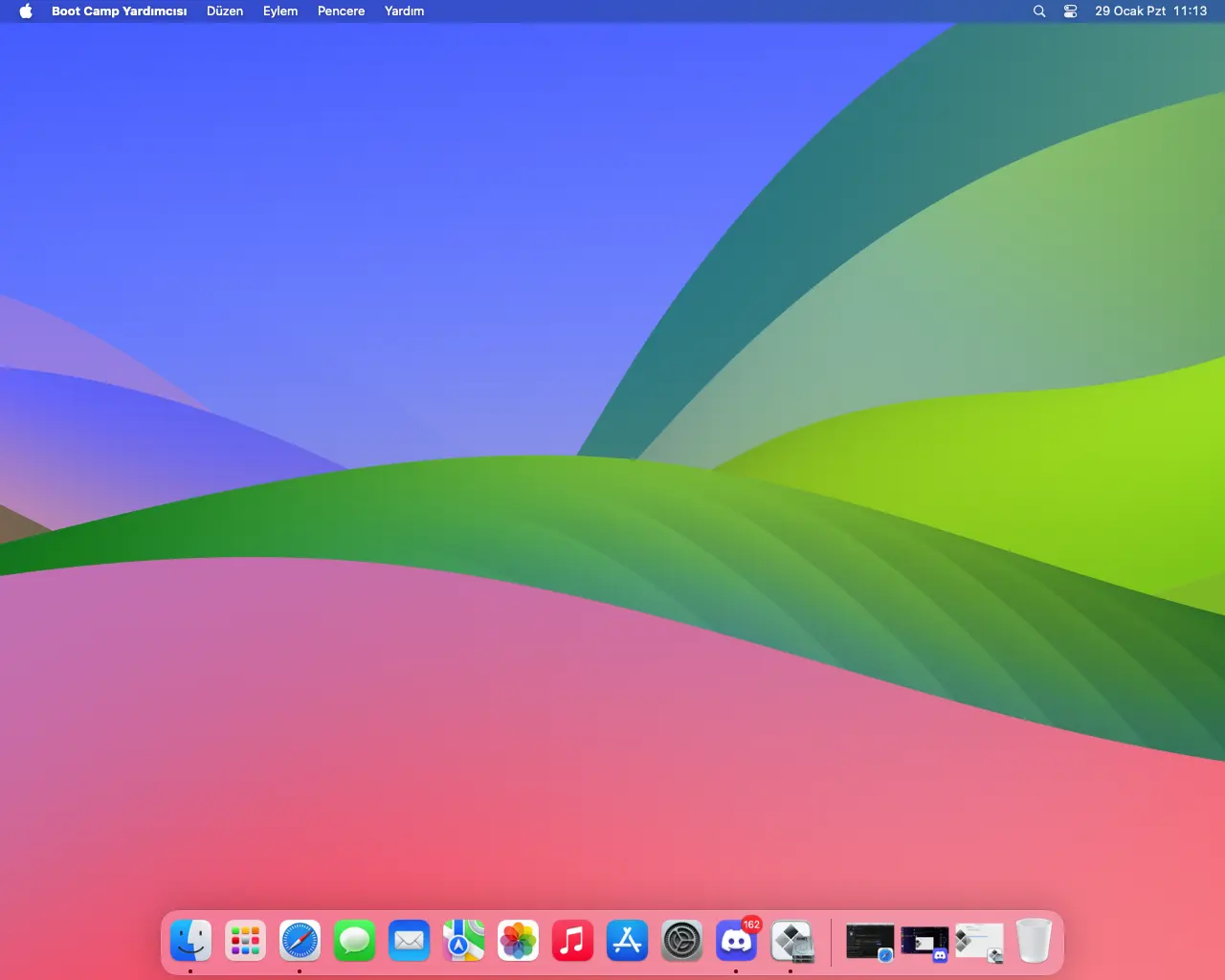
Task: Open the Messages app icon
Action: (354, 941)
